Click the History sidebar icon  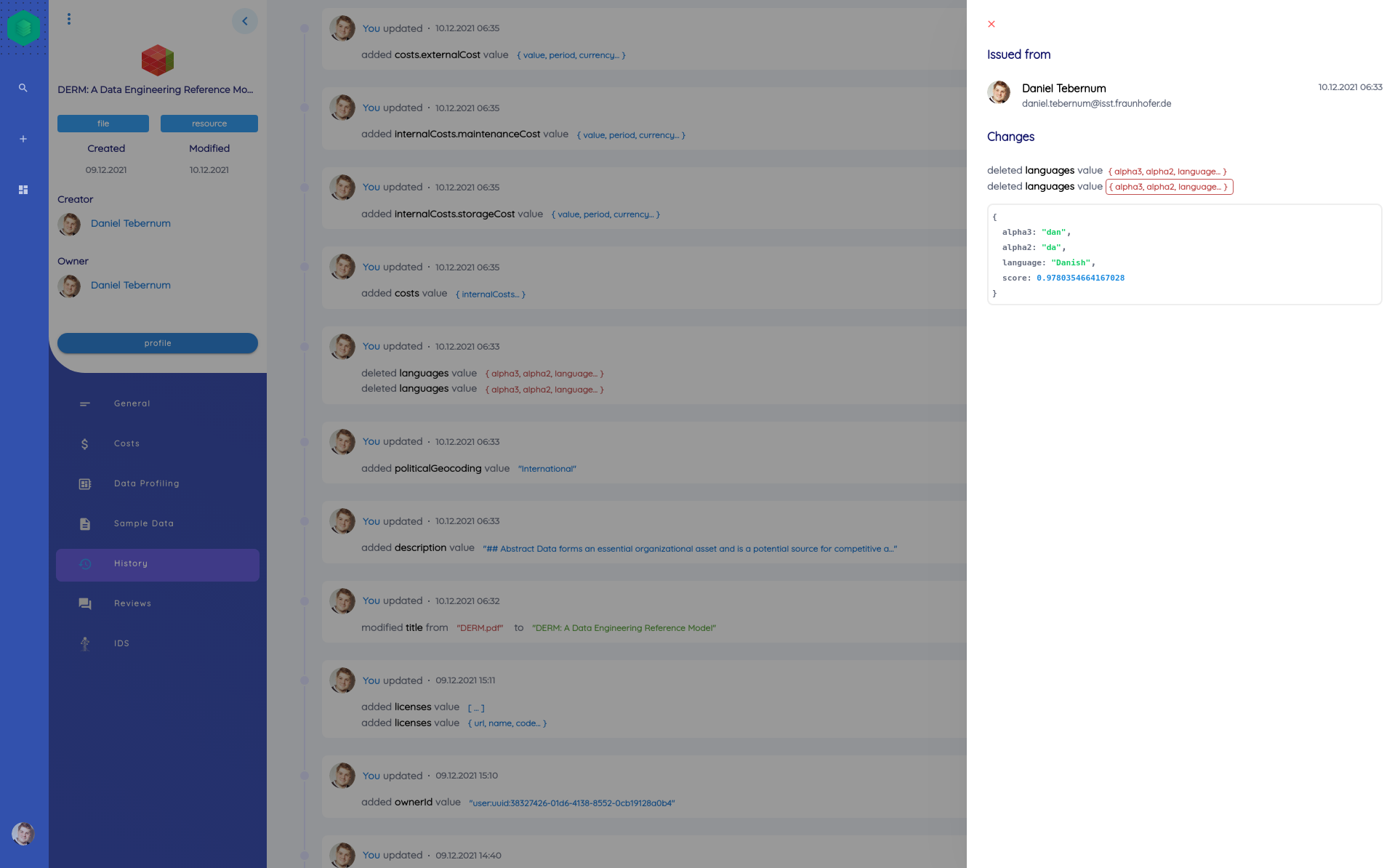coord(86,563)
